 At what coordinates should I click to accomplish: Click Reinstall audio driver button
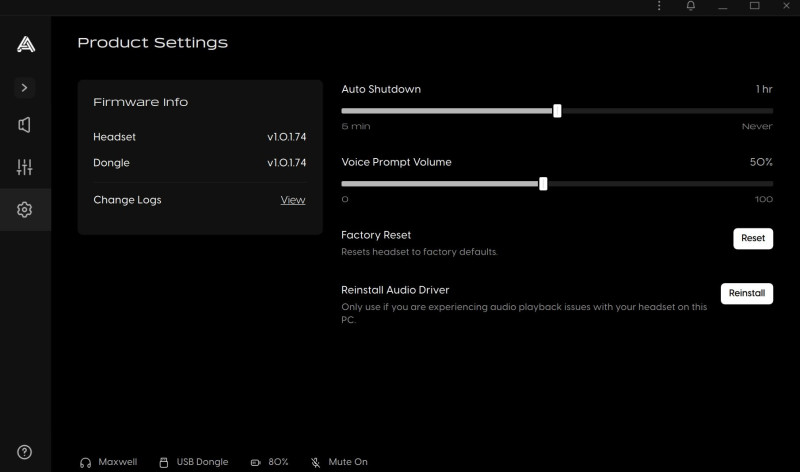[x=746, y=293]
